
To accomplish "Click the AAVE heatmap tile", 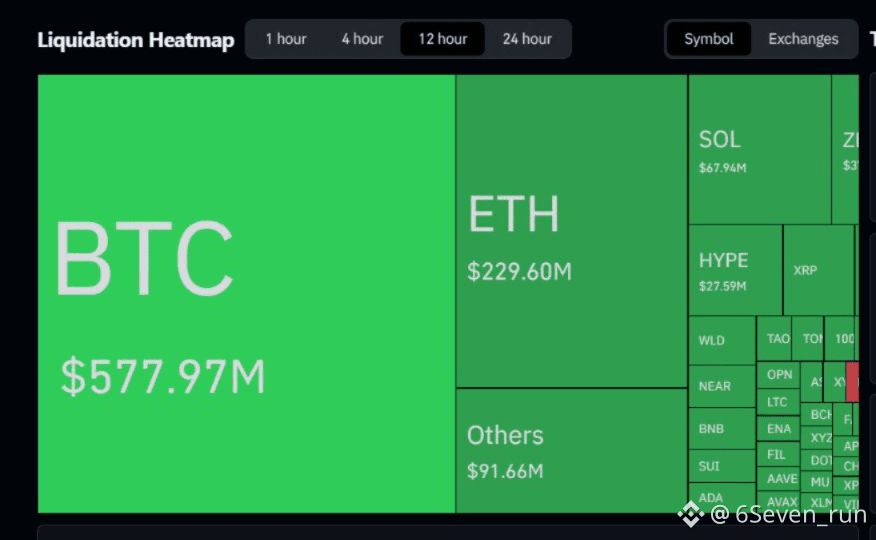I will [x=779, y=479].
